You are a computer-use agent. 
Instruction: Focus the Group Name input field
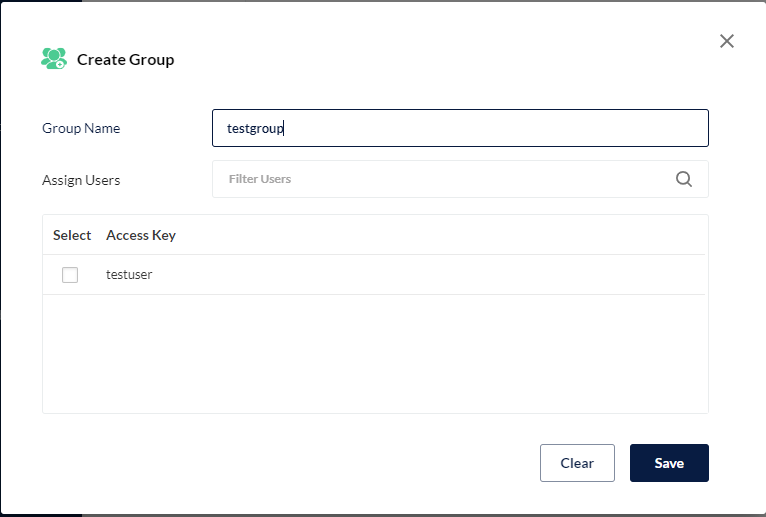pyautogui.click(x=460, y=128)
